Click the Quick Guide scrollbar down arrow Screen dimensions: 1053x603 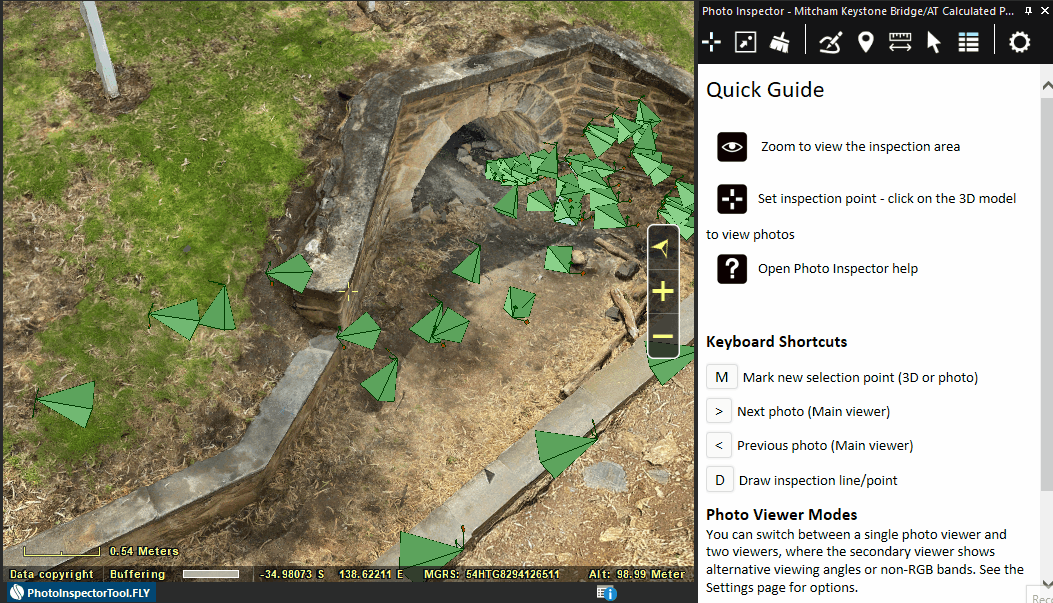click(1047, 584)
